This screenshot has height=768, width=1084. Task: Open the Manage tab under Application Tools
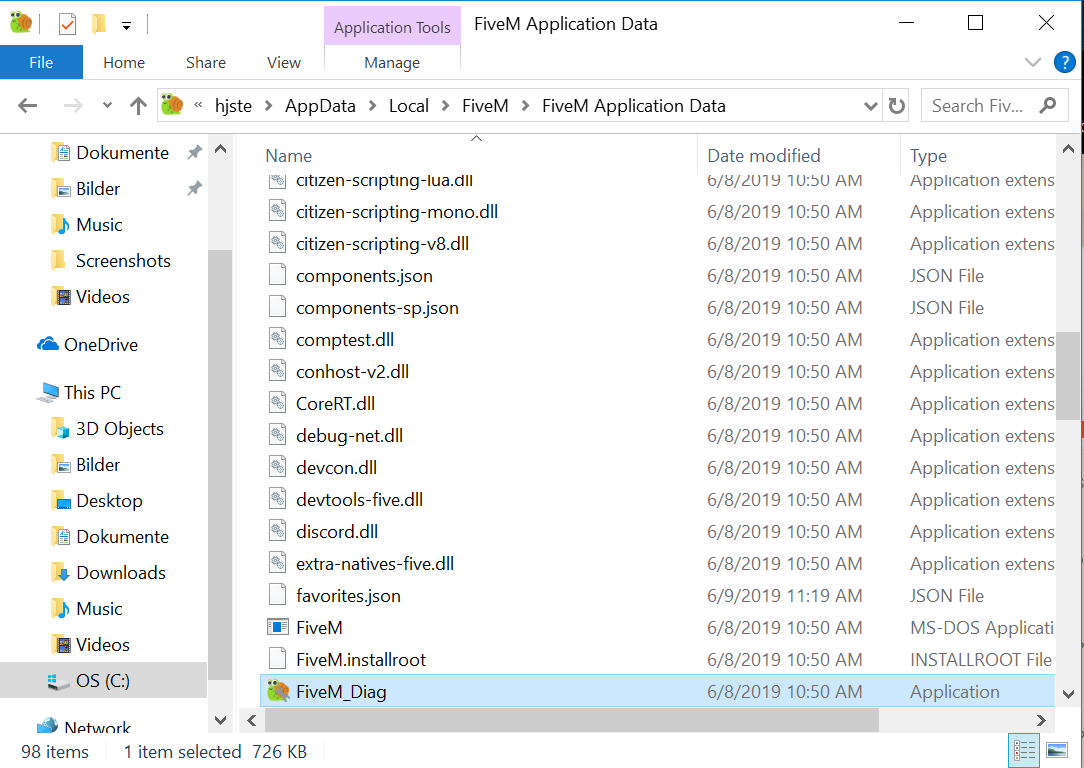click(x=392, y=62)
